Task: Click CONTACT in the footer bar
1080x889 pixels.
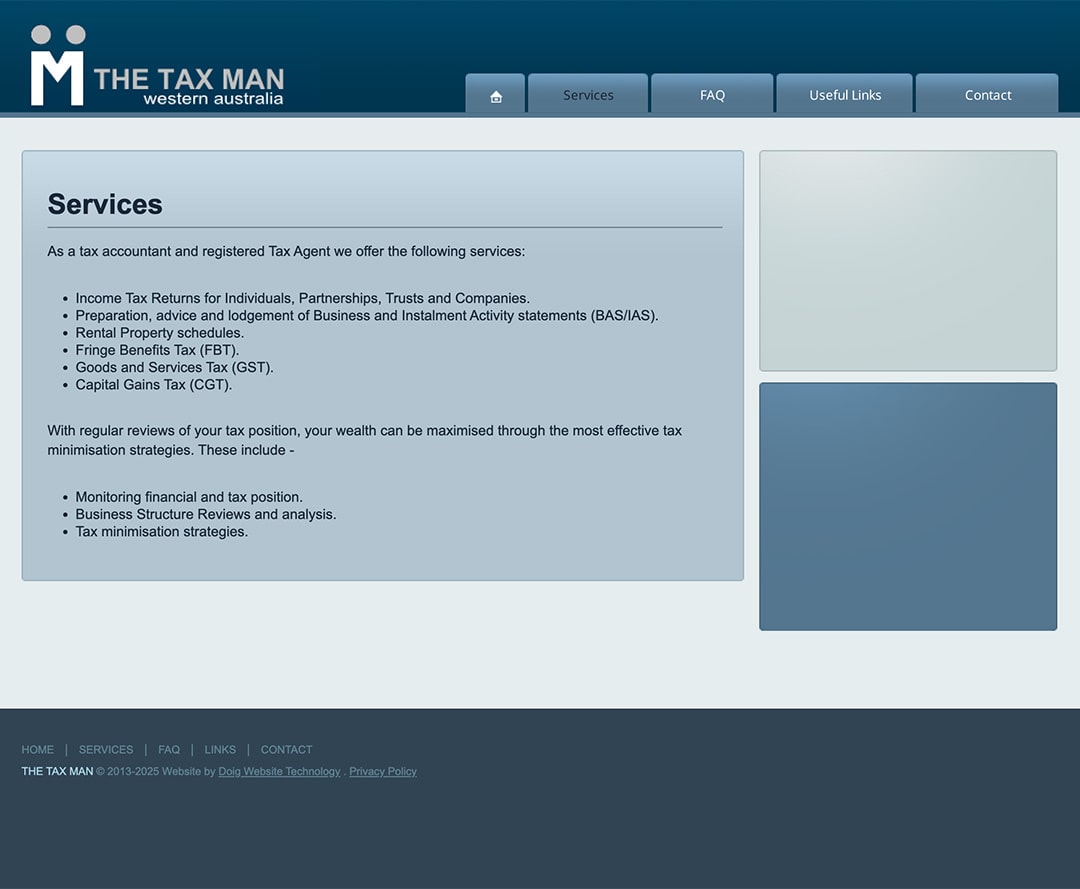Action: coord(286,749)
